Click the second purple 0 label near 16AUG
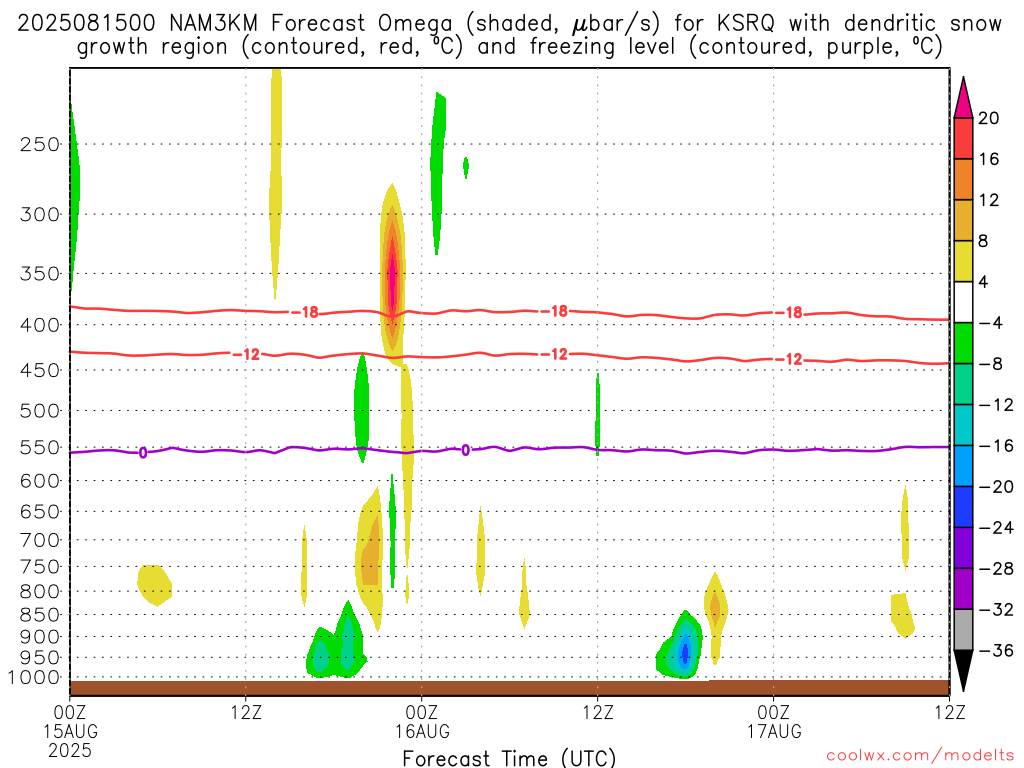Screen dimensions: 1024x768 tap(465, 450)
